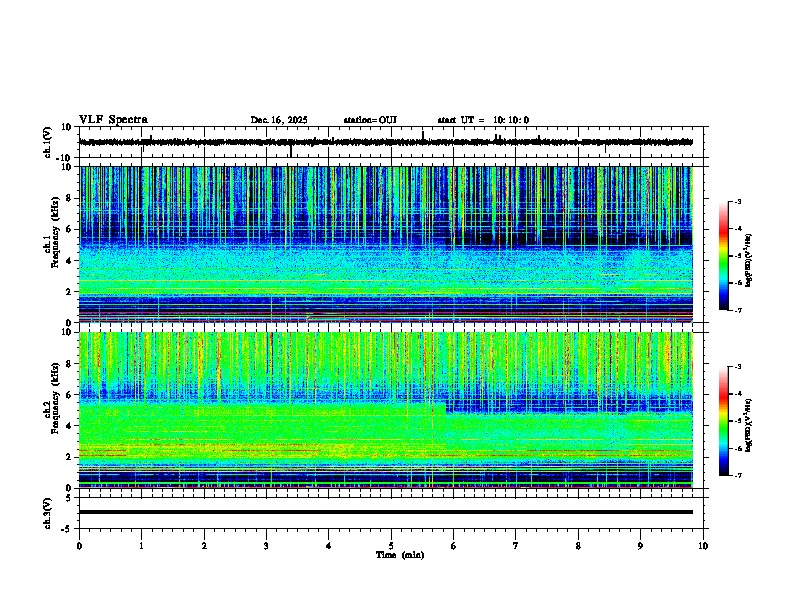Click time axis tick label "4"
The width and height of the screenshot is (792, 612).
point(329,546)
